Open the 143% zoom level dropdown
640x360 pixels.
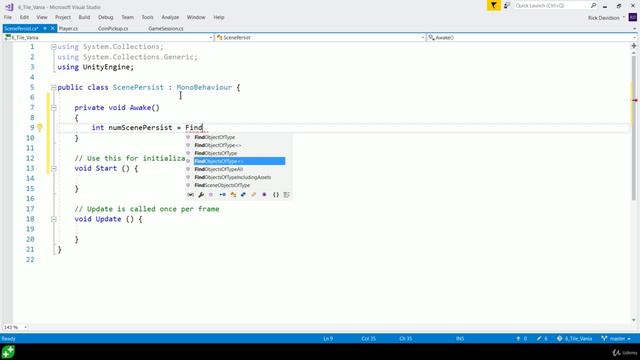coord(25,327)
